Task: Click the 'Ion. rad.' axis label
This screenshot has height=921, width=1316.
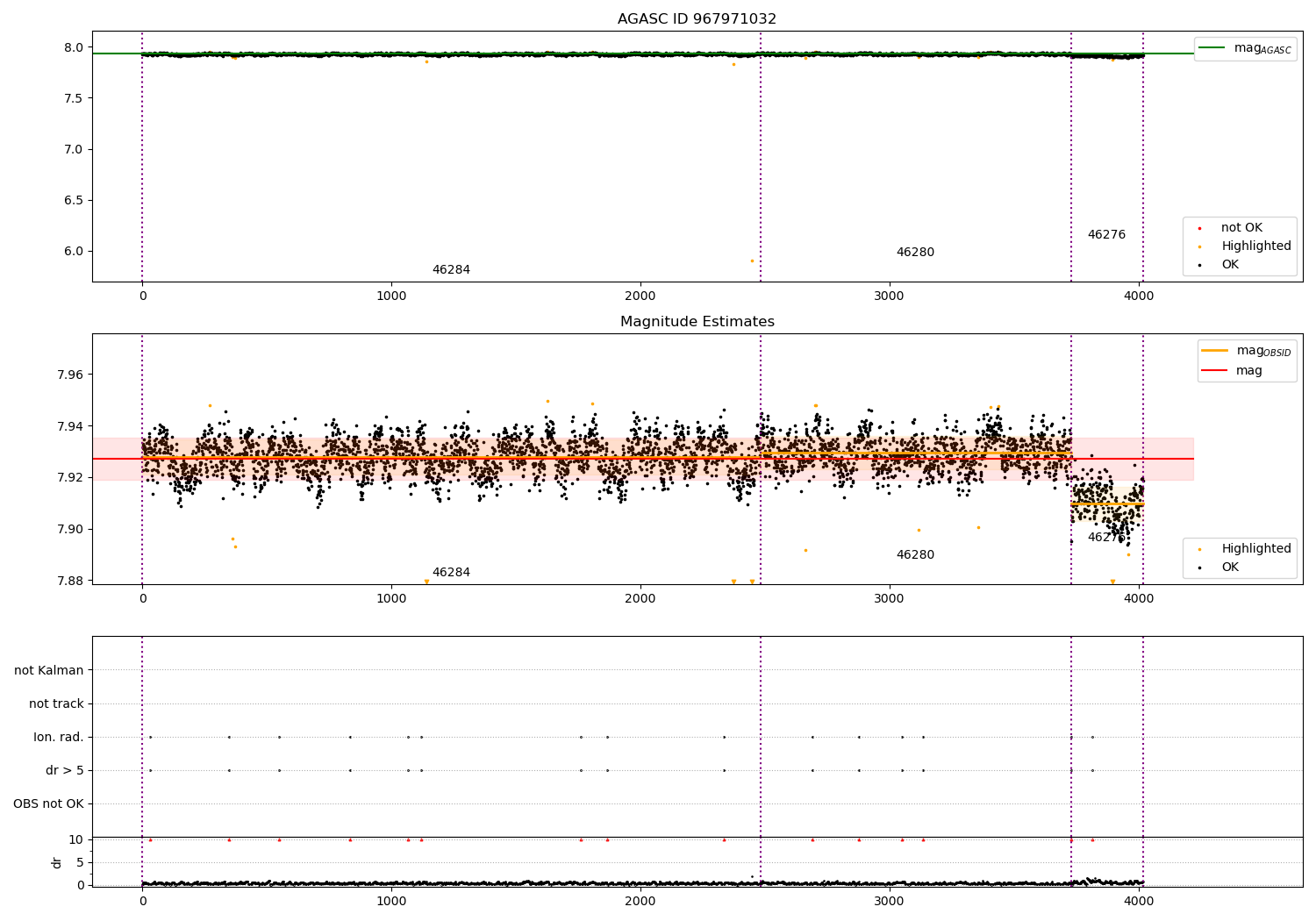Action: tap(59, 737)
